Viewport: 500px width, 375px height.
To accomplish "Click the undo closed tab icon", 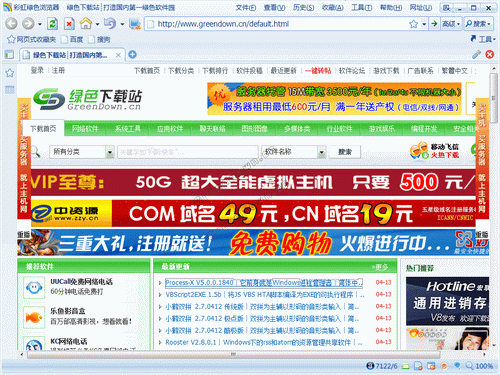I will pos(110,23).
